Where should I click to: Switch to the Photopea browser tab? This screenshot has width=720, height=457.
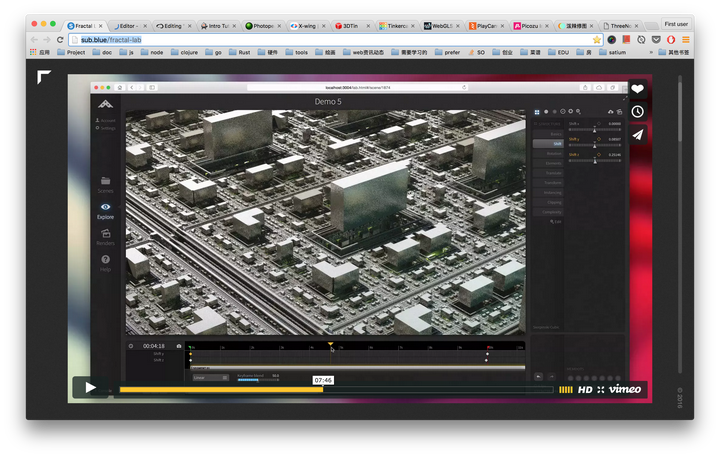pos(262,24)
